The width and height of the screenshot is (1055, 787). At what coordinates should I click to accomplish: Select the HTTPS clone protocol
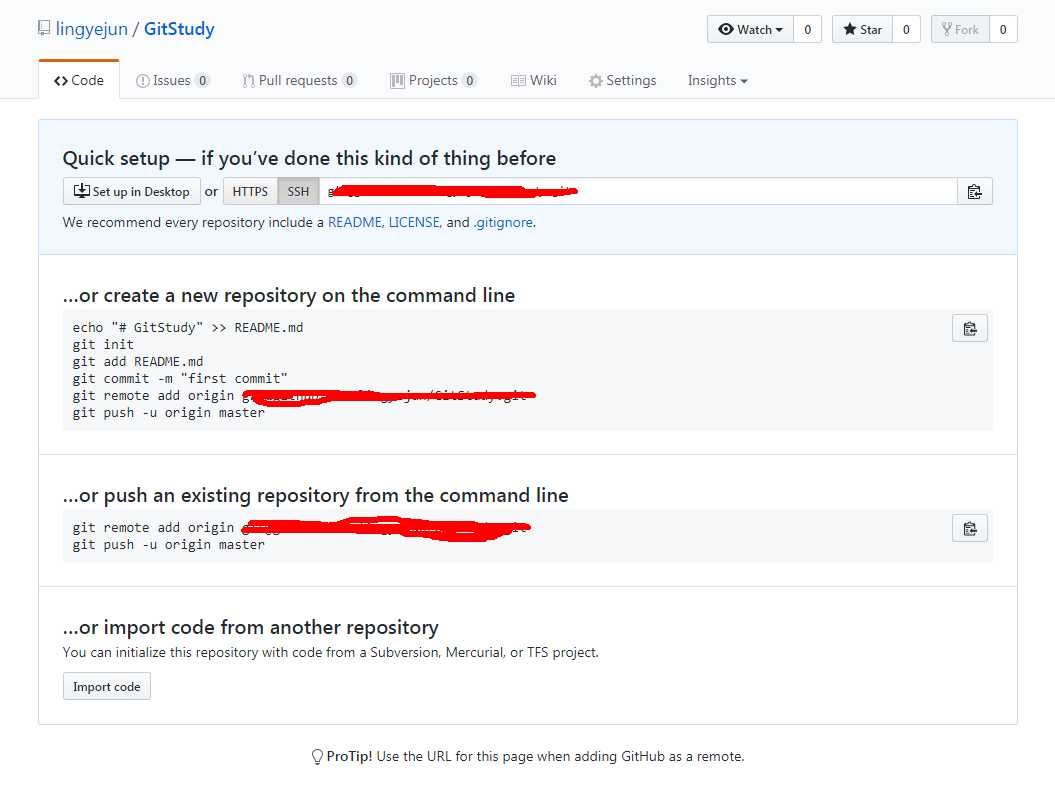pyautogui.click(x=250, y=192)
